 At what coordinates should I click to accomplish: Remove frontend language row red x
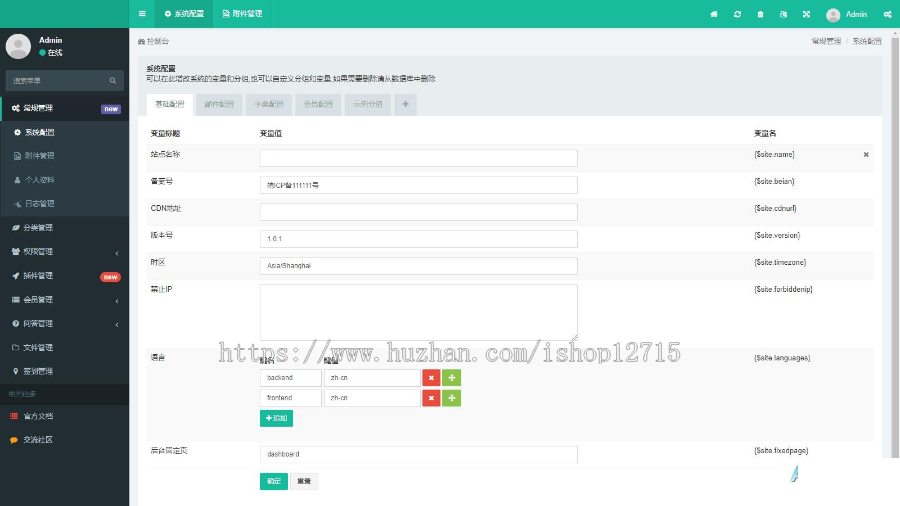pos(431,398)
